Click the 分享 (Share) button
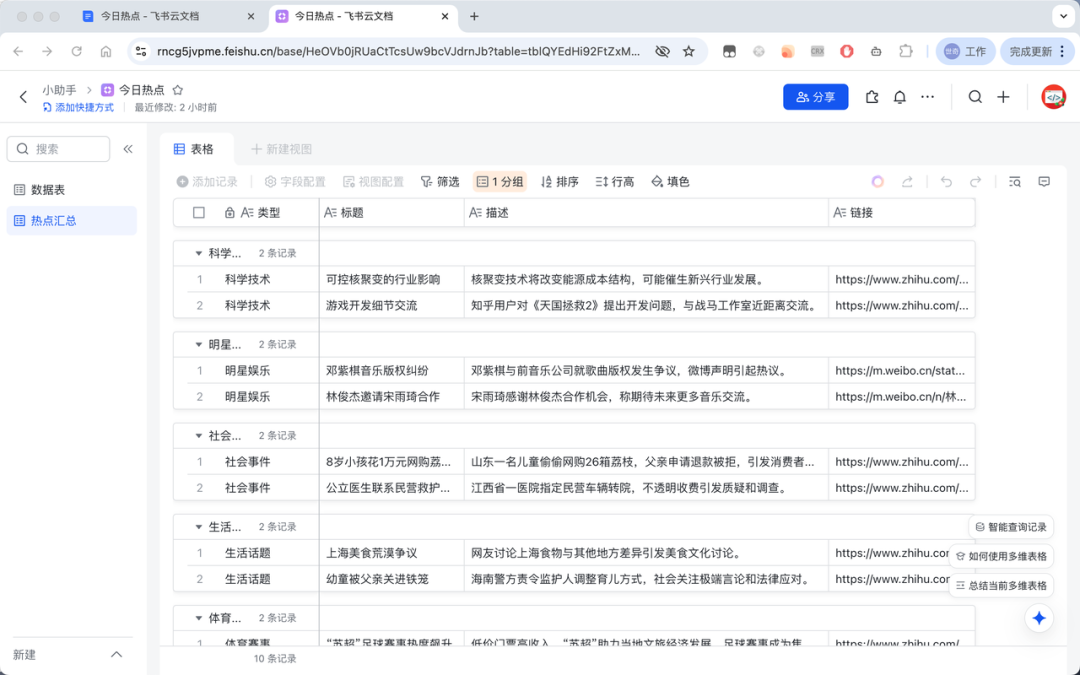 [x=817, y=96]
